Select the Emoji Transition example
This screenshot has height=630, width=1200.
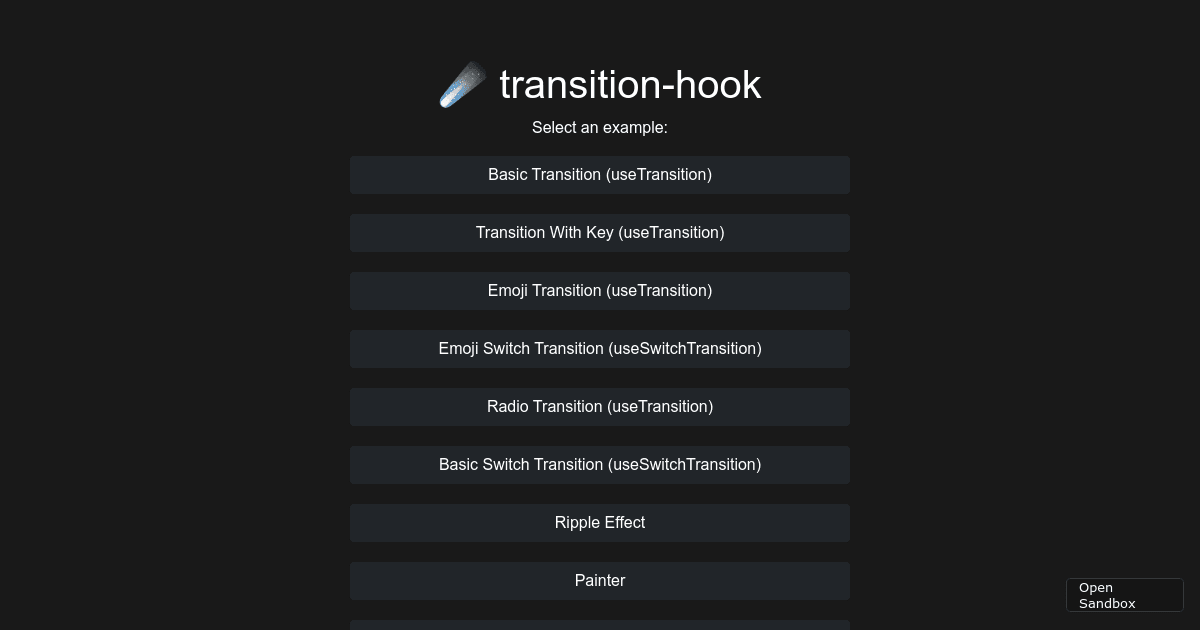coord(600,290)
